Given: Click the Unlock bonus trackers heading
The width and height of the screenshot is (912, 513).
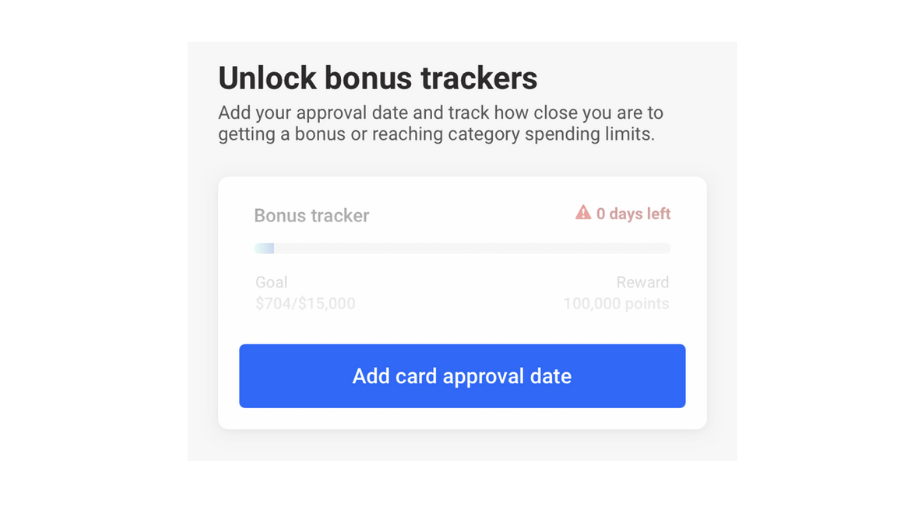Looking at the screenshot, I should (377, 78).
